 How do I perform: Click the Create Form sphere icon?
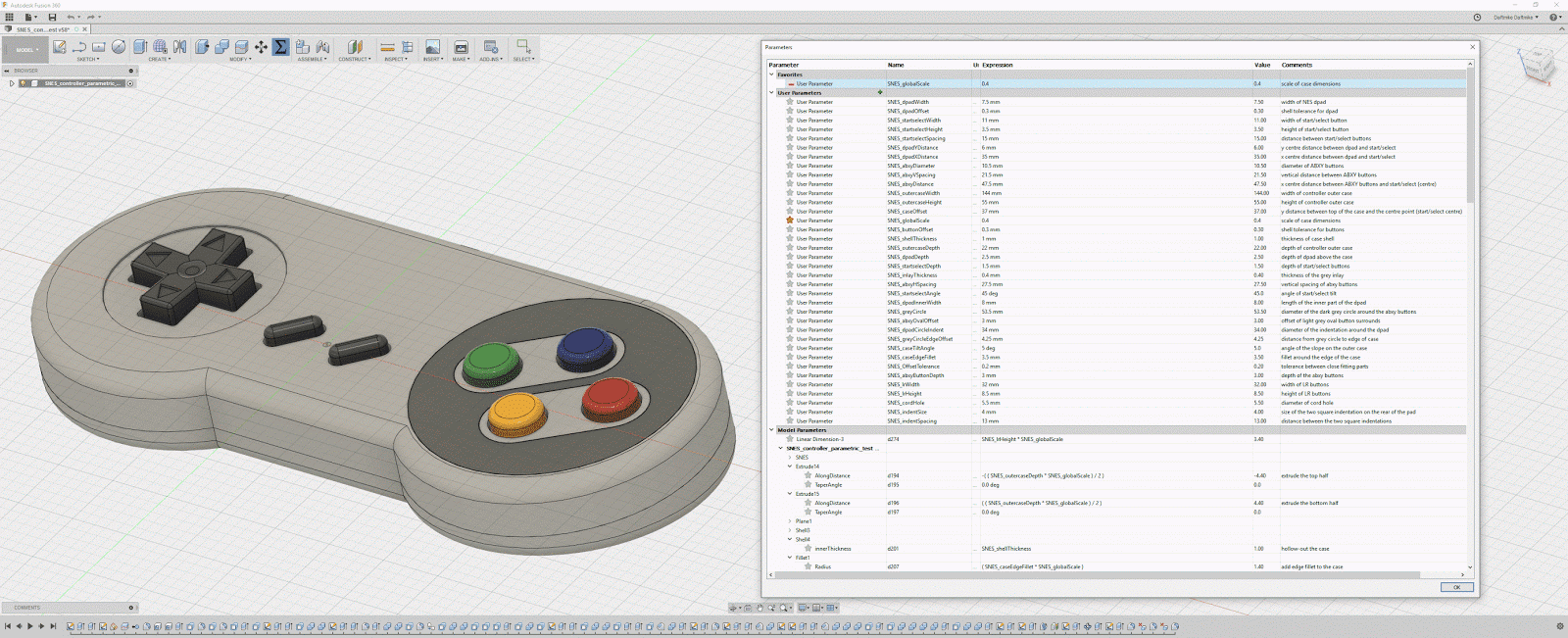point(160,47)
